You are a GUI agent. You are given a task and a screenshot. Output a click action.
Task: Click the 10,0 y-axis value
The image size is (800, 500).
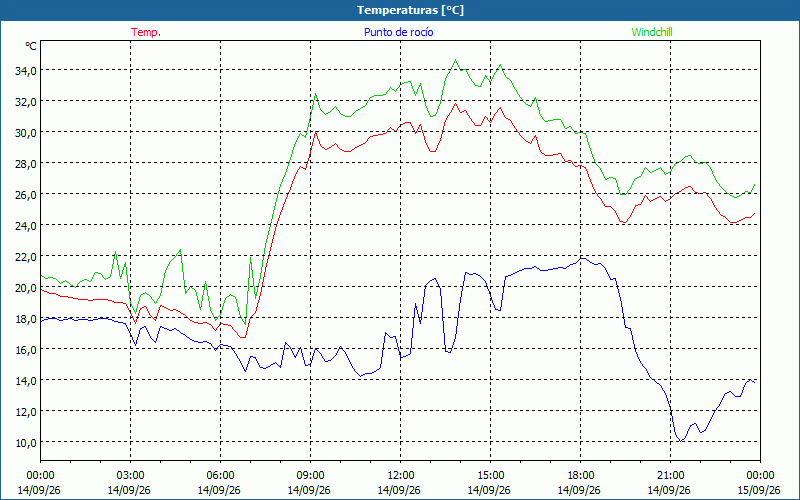click(26, 442)
